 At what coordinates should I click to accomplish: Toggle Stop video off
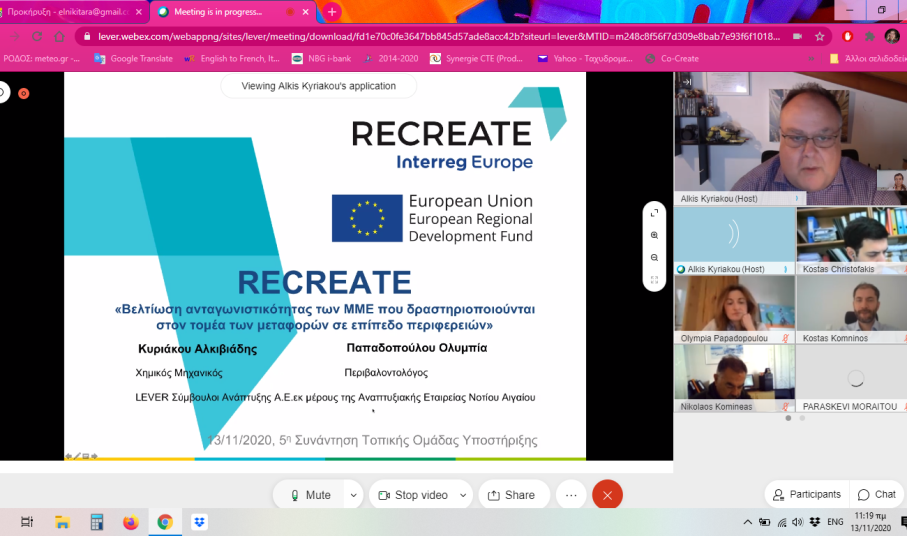pyautogui.click(x=412, y=495)
